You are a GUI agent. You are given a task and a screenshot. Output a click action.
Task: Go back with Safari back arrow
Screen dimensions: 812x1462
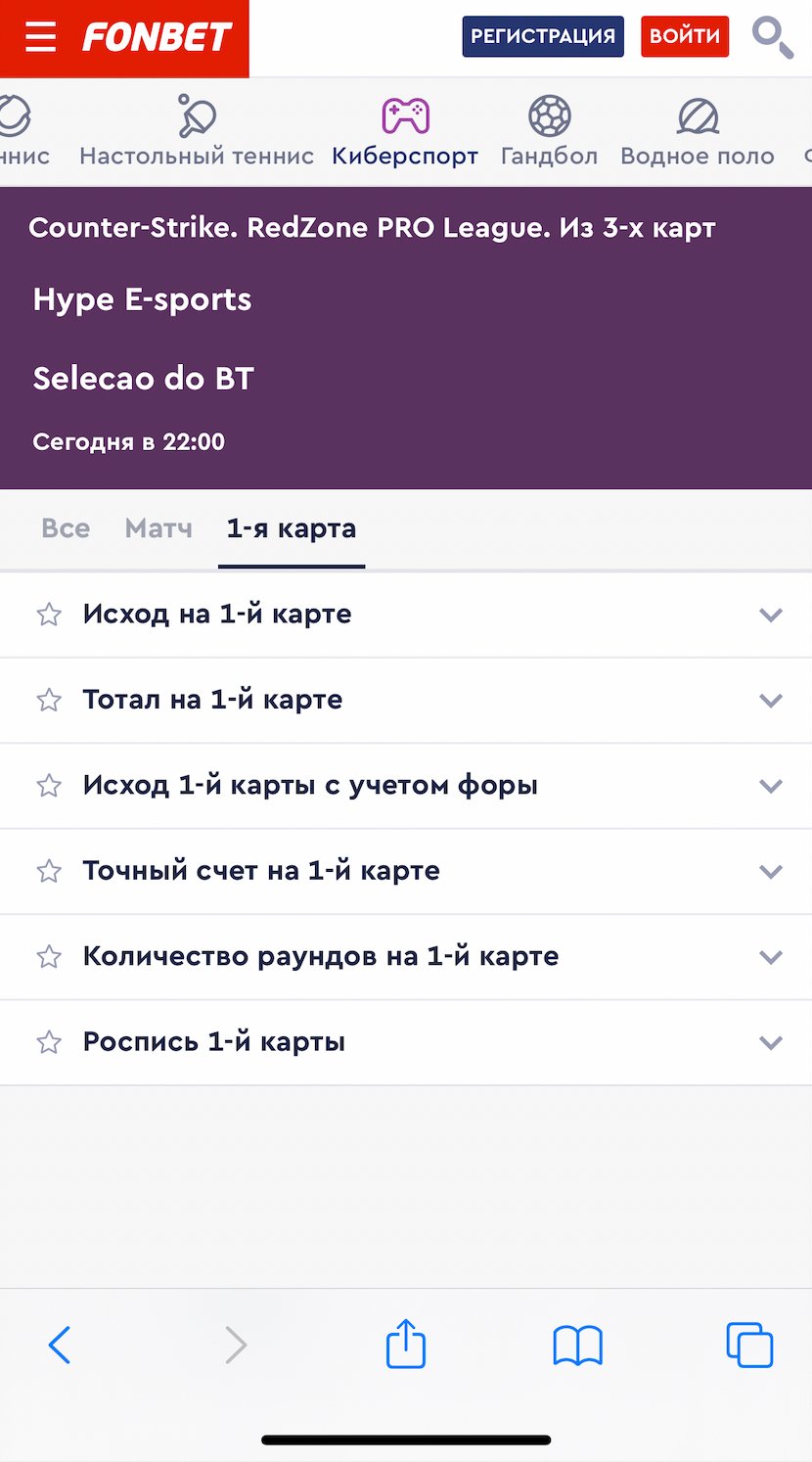point(60,1345)
